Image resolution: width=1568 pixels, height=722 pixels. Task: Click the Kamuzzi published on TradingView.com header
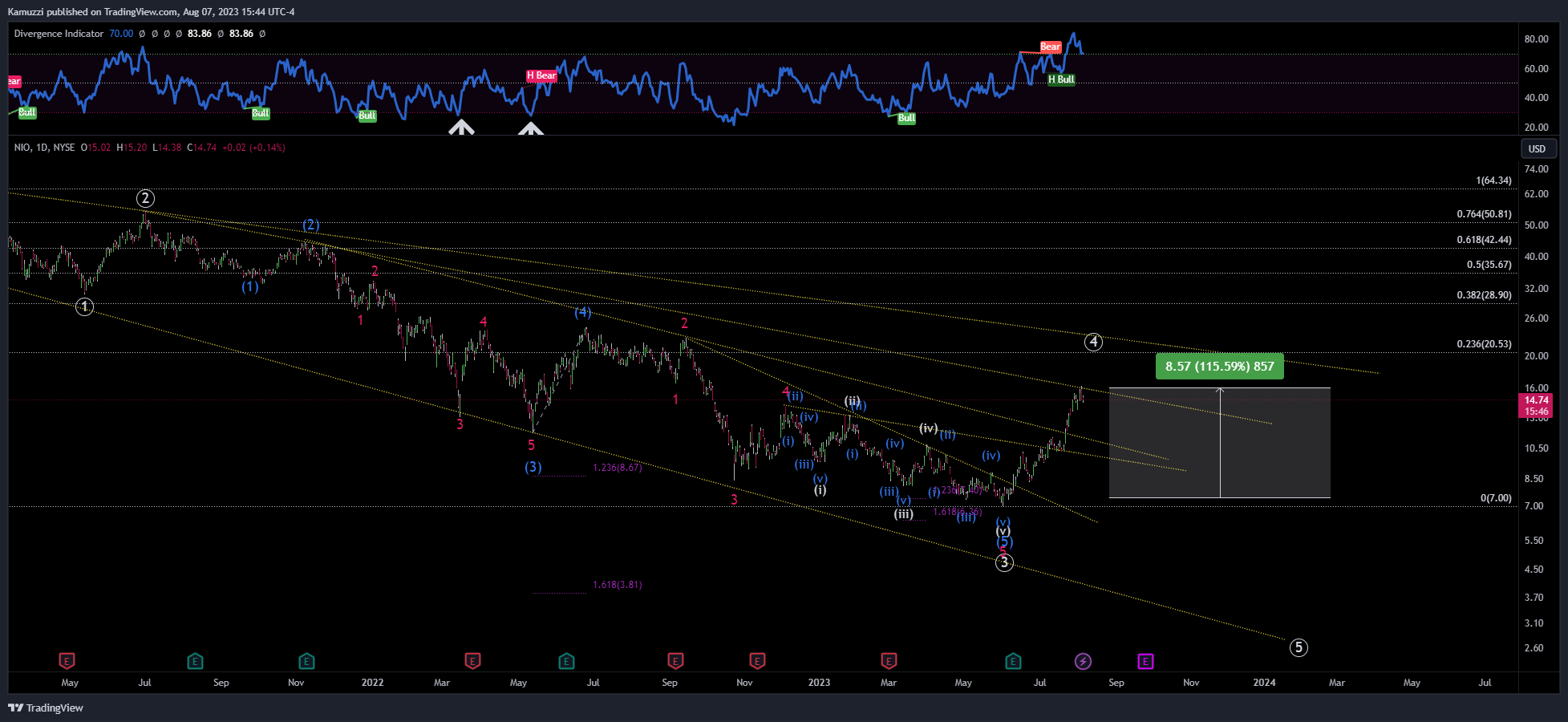pyautogui.click(x=151, y=12)
